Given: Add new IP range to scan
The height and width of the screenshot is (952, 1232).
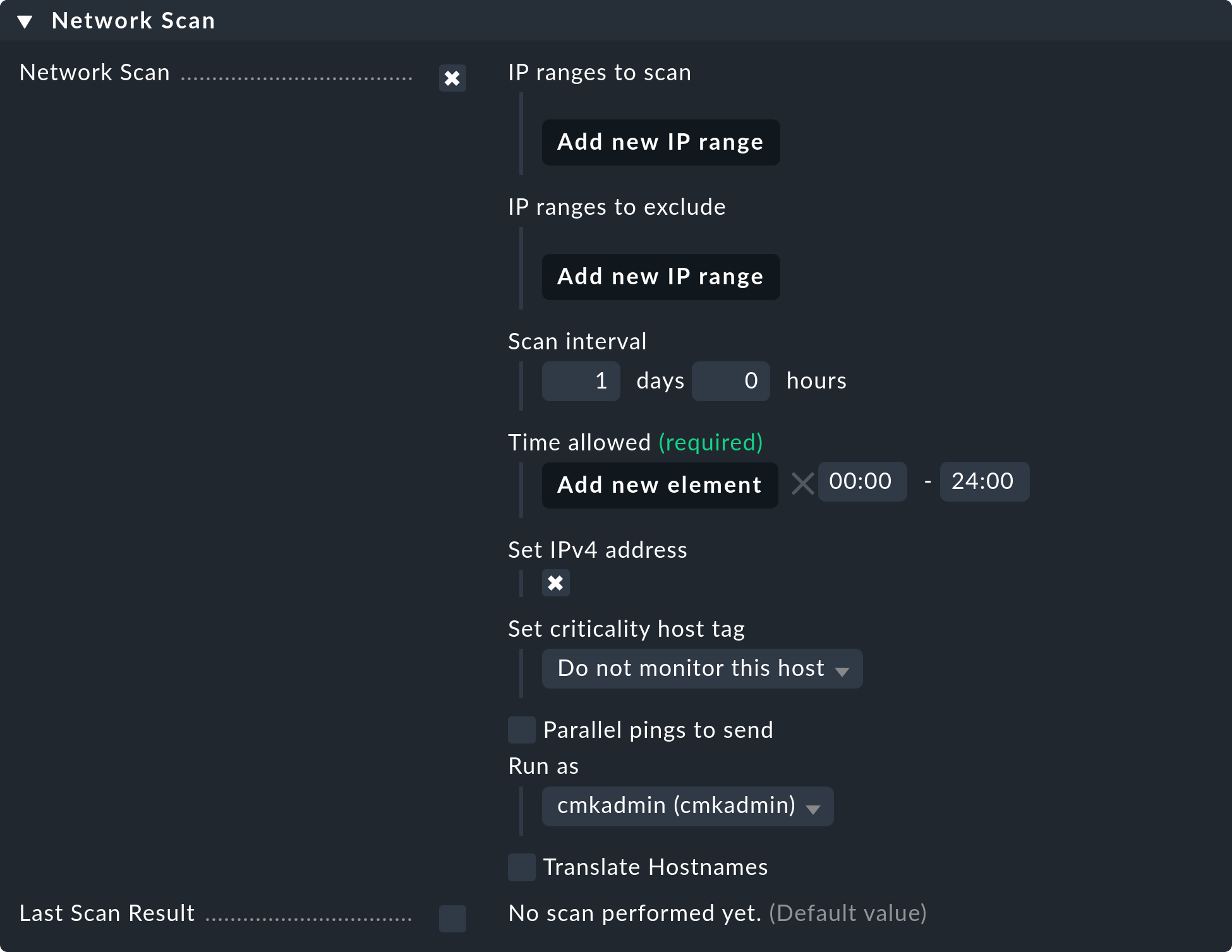Looking at the screenshot, I should click(660, 142).
